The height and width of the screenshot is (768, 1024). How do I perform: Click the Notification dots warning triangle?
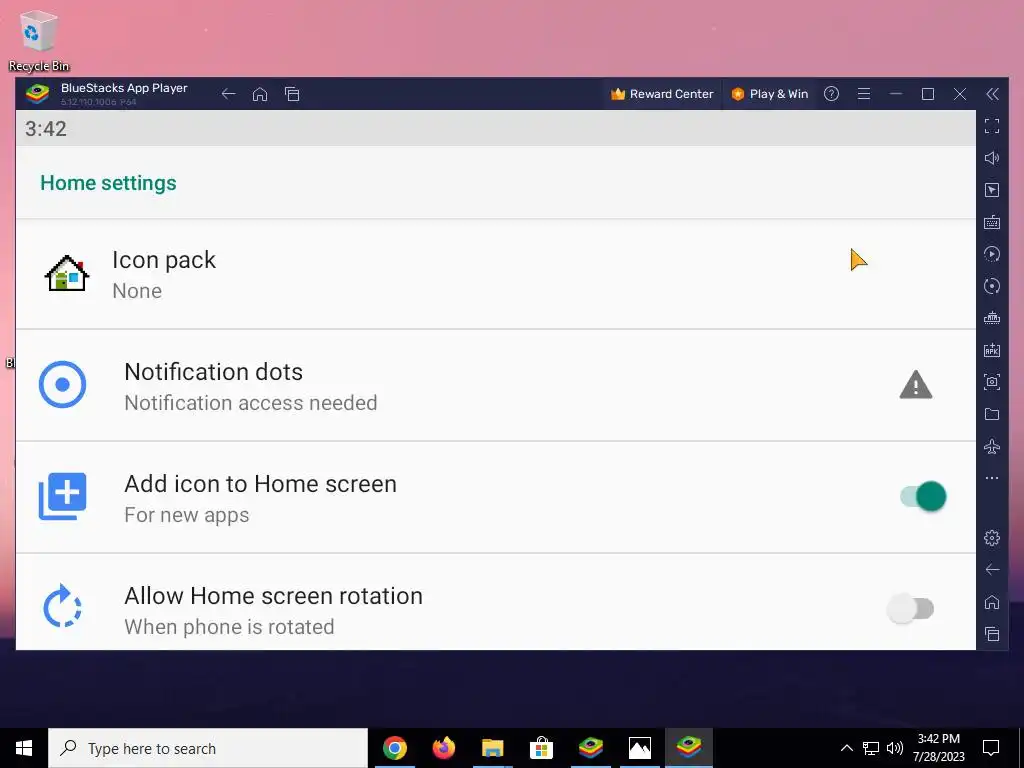916,385
